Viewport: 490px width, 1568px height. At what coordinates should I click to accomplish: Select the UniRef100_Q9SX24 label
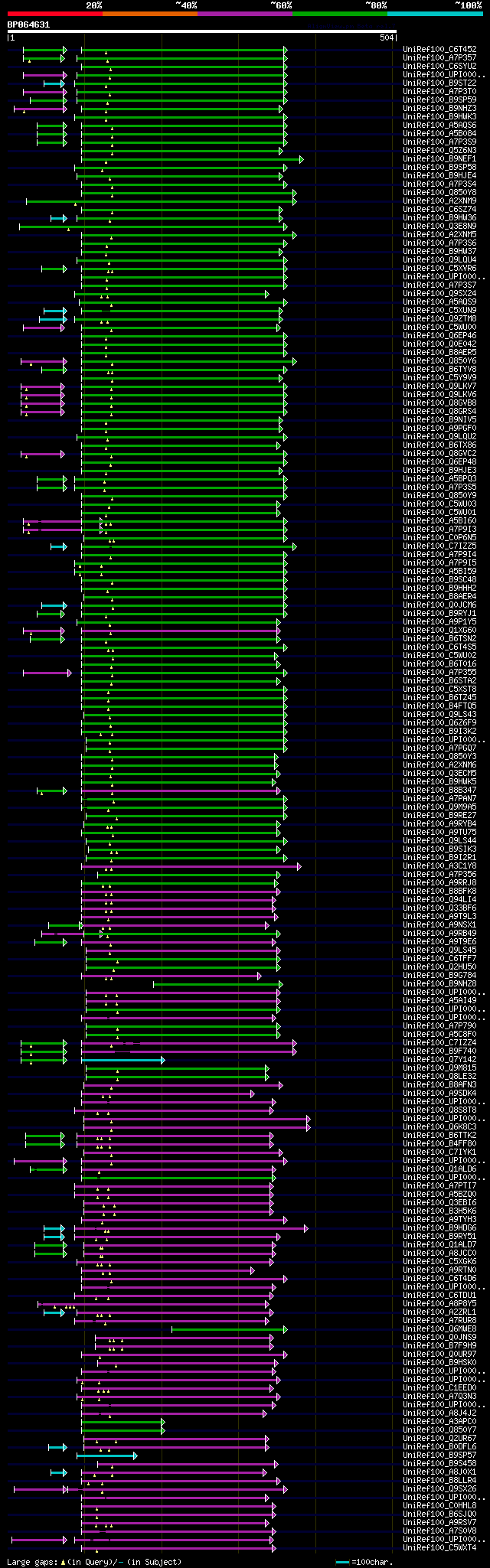(439, 294)
